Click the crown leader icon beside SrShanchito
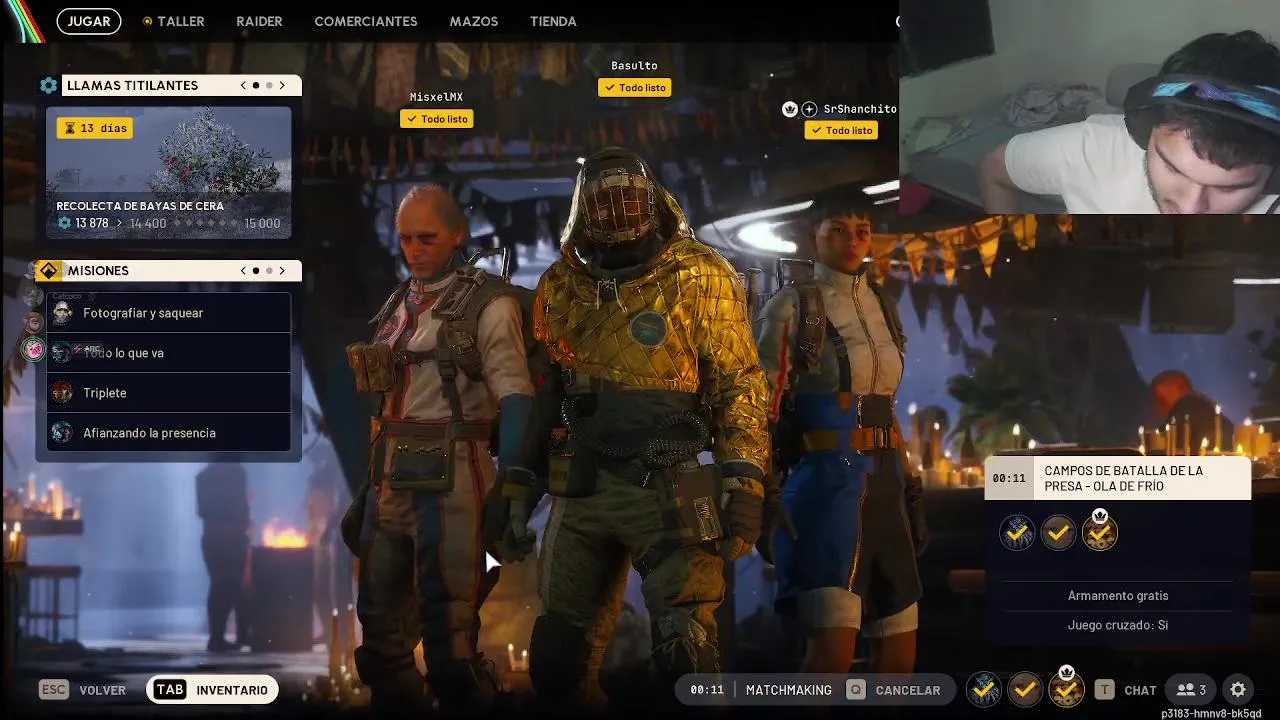The width and height of the screenshot is (1280, 720). coord(789,109)
